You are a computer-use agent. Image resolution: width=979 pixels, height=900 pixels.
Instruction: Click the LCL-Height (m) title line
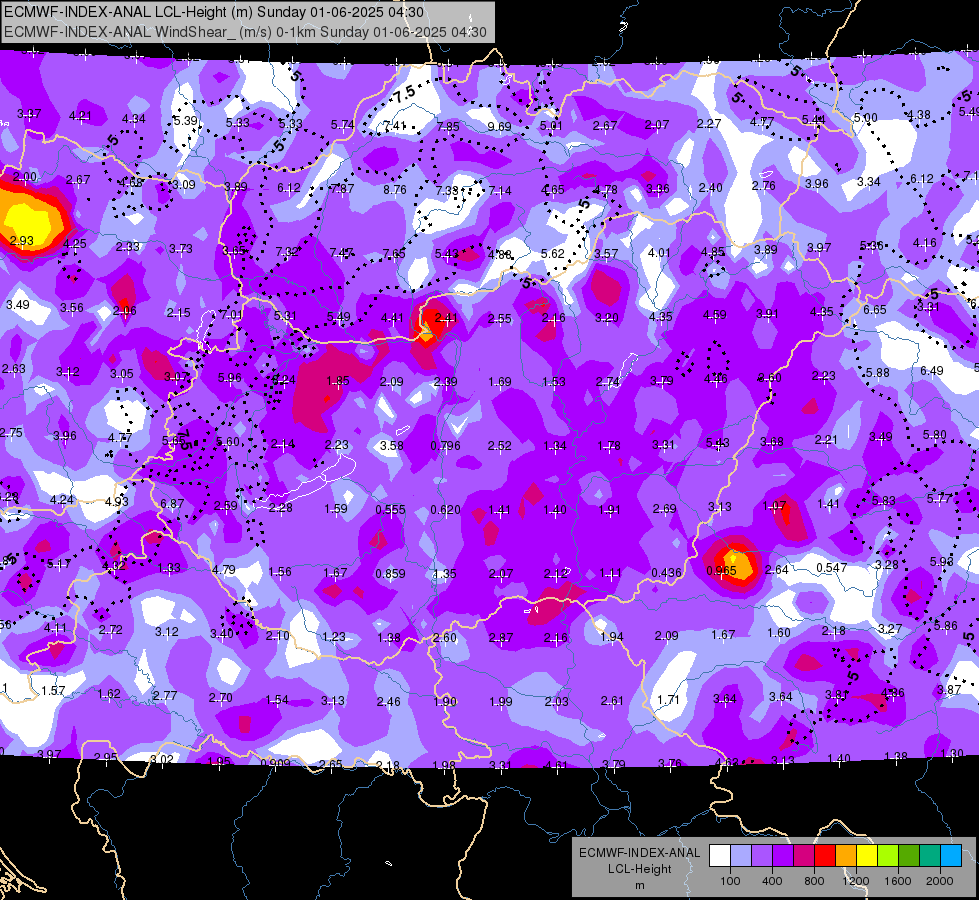tap(214, 12)
